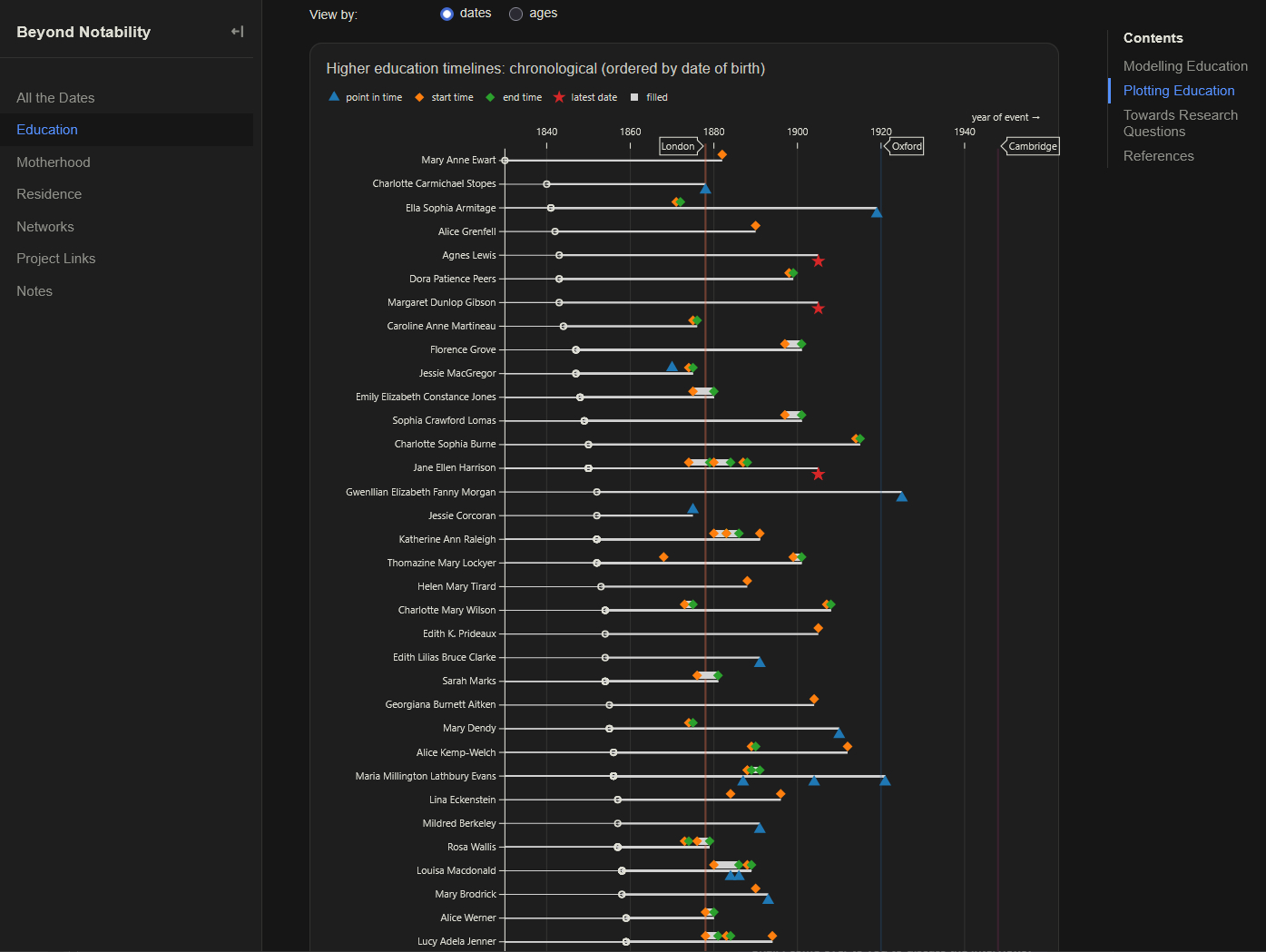Select the 'dates' radio button

tap(447, 14)
